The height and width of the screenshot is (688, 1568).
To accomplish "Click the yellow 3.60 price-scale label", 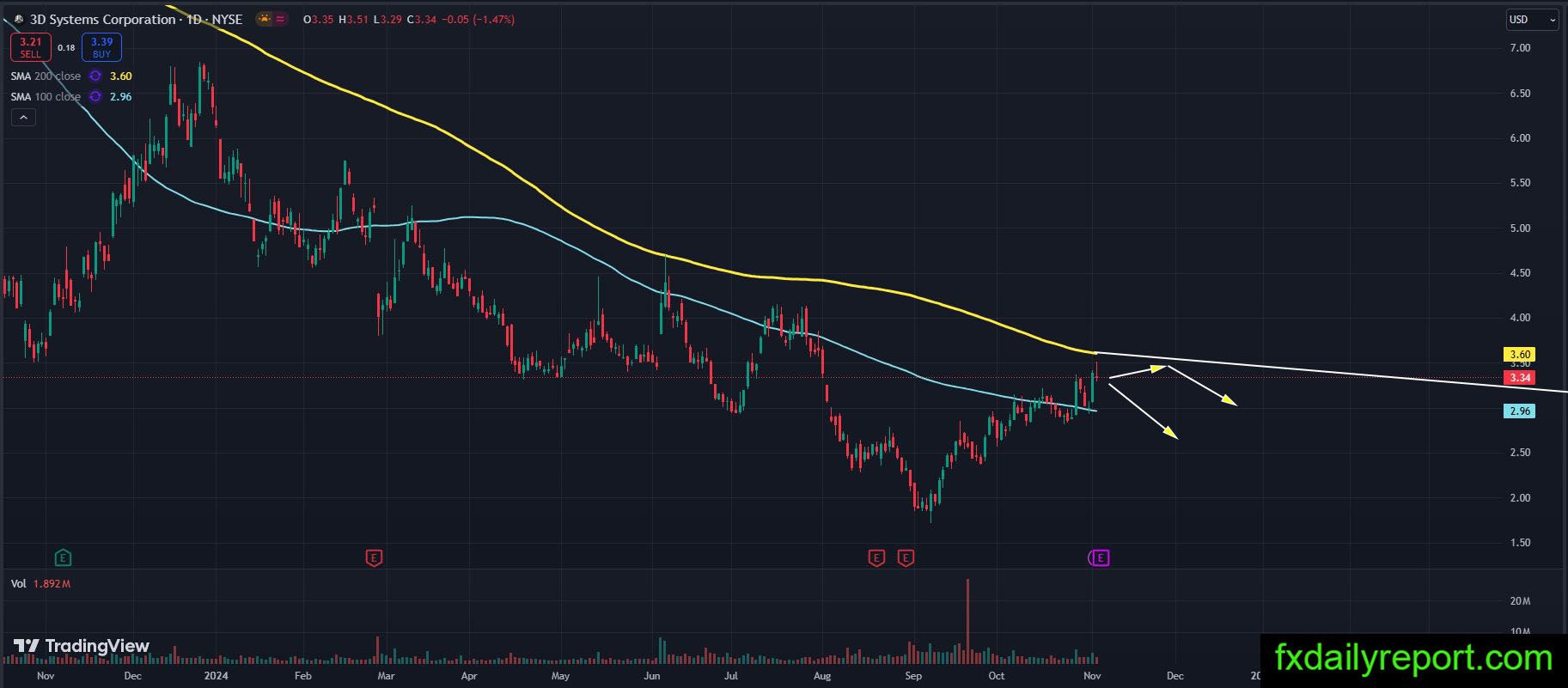I will (1520, 354).
